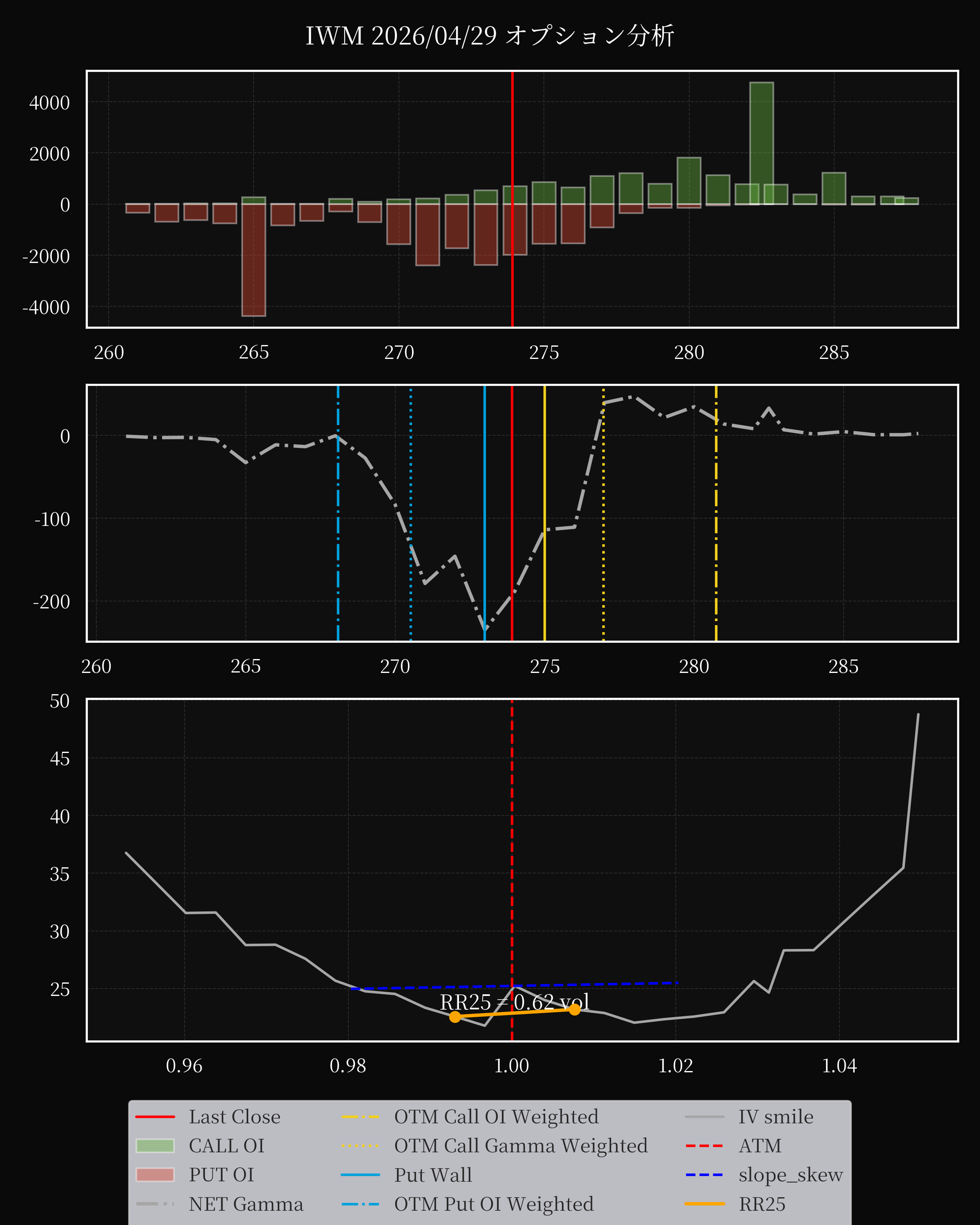Viewport: 980px width, 1225px height.
Task: Click the orange RR25 legend line sample
Action: tap(704, 1203)
